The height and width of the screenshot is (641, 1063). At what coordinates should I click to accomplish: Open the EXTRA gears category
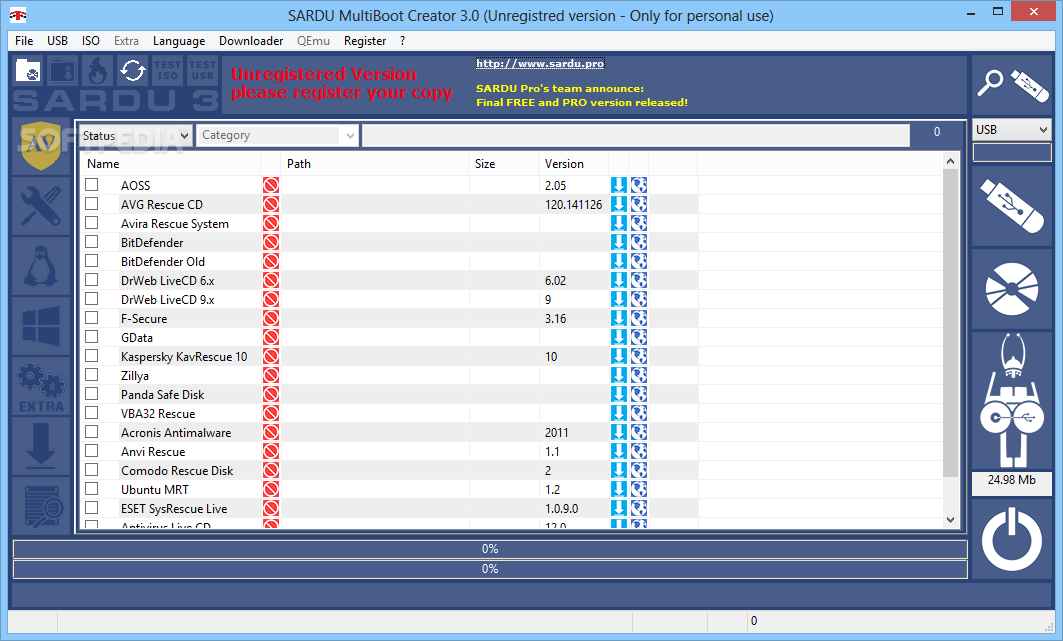tap(41, 387)
